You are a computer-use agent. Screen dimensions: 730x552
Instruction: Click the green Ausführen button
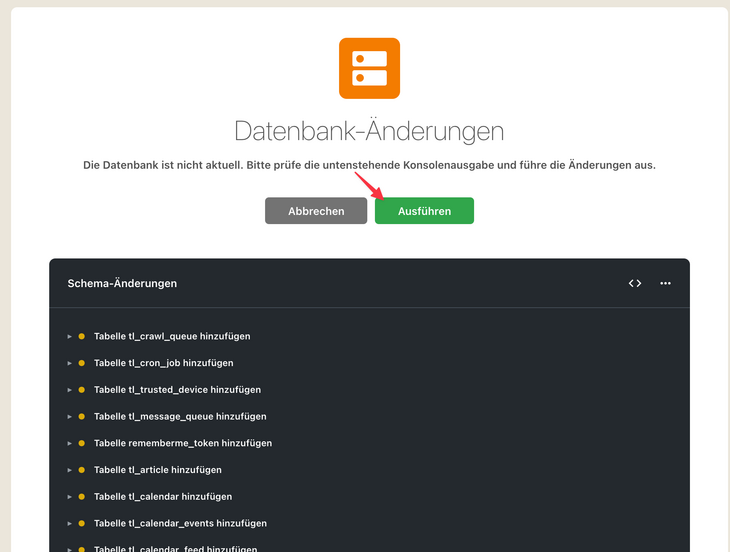[x=424, y=211]
